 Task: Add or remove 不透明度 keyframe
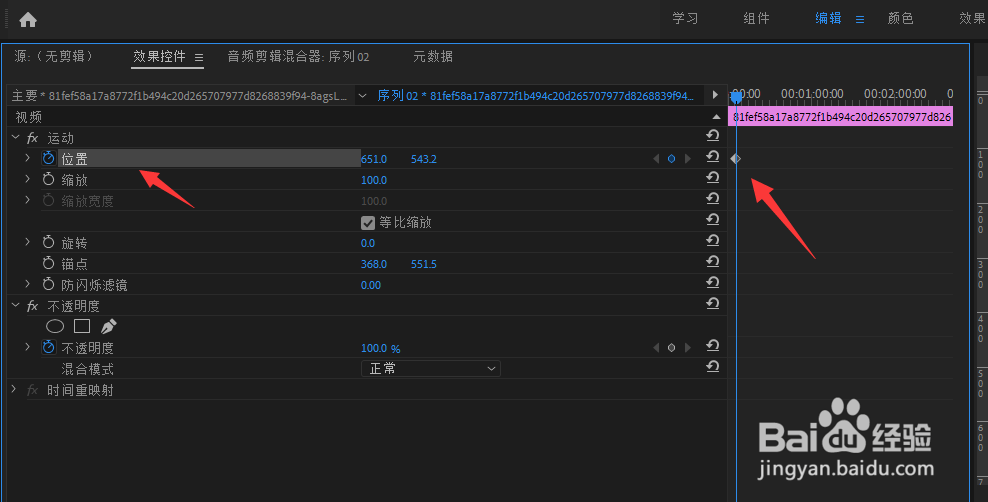(x=671, y=348)
